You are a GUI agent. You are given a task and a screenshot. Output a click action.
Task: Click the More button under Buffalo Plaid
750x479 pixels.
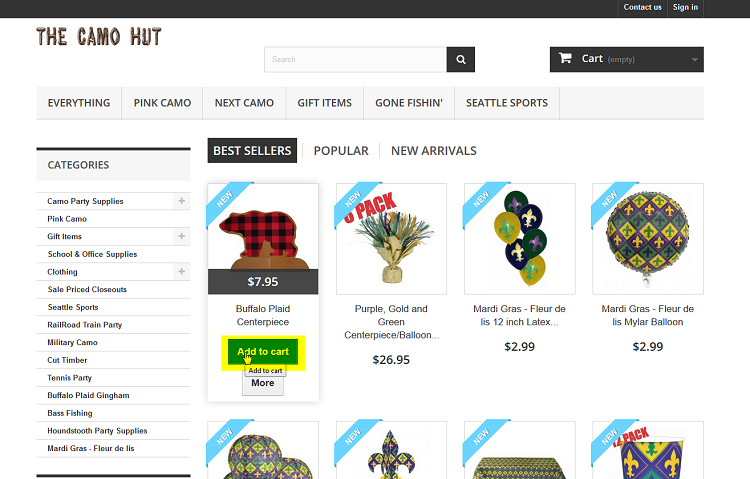click(x=263, y=383)
